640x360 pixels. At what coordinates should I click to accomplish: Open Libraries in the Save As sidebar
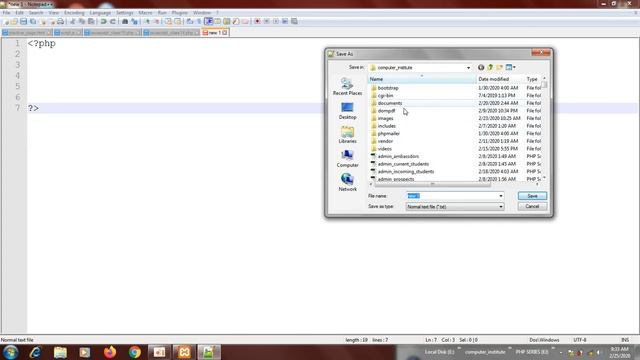coord(347,135)
